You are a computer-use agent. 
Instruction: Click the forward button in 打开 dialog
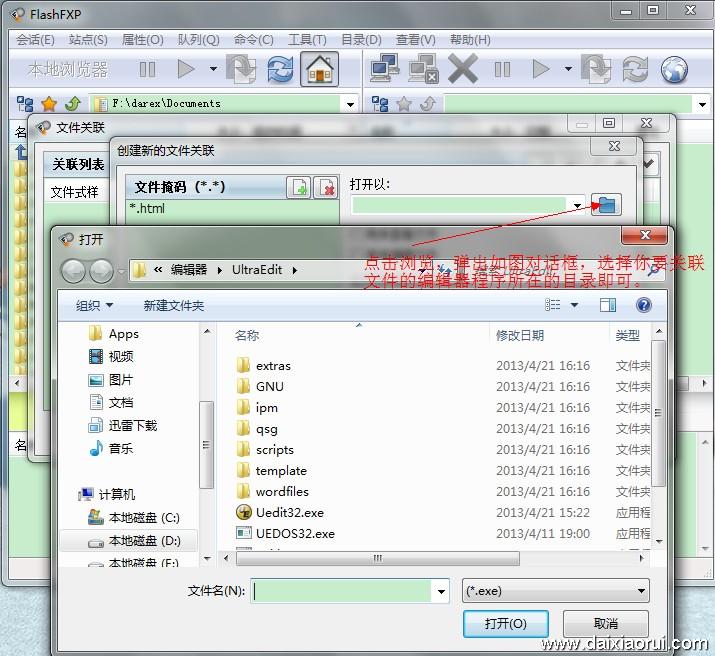point(101,271)
